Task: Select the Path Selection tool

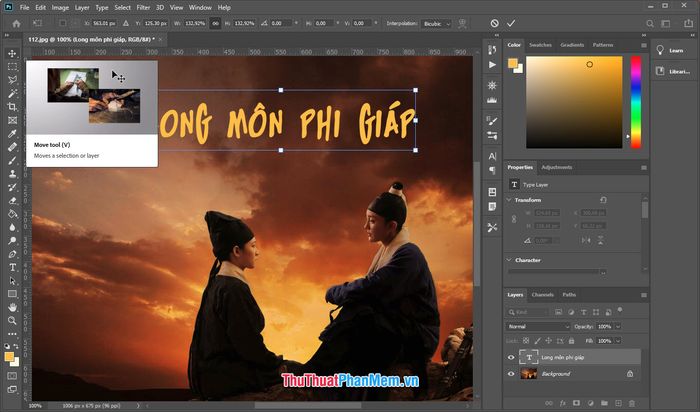Action: click(x=12, y=281)
